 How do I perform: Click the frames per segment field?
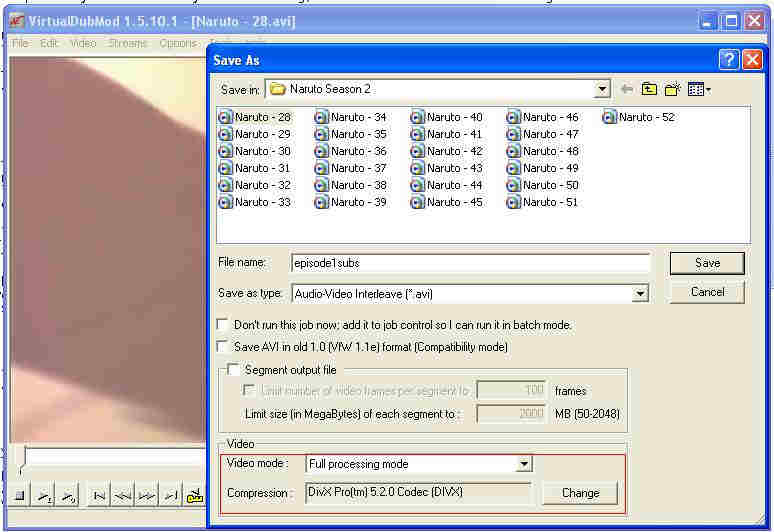(x=511, y=390)
